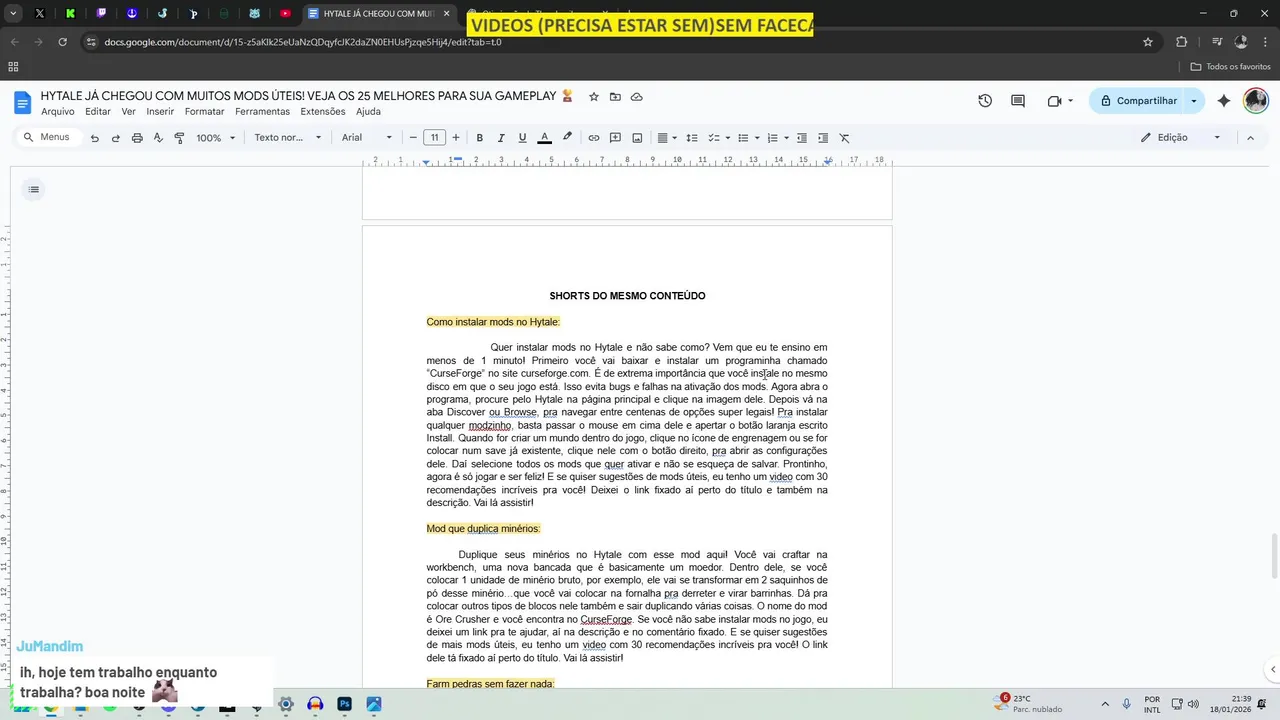Open Chrome extensions puzzle icon

pyautogui.click(x=1182, y=42)
